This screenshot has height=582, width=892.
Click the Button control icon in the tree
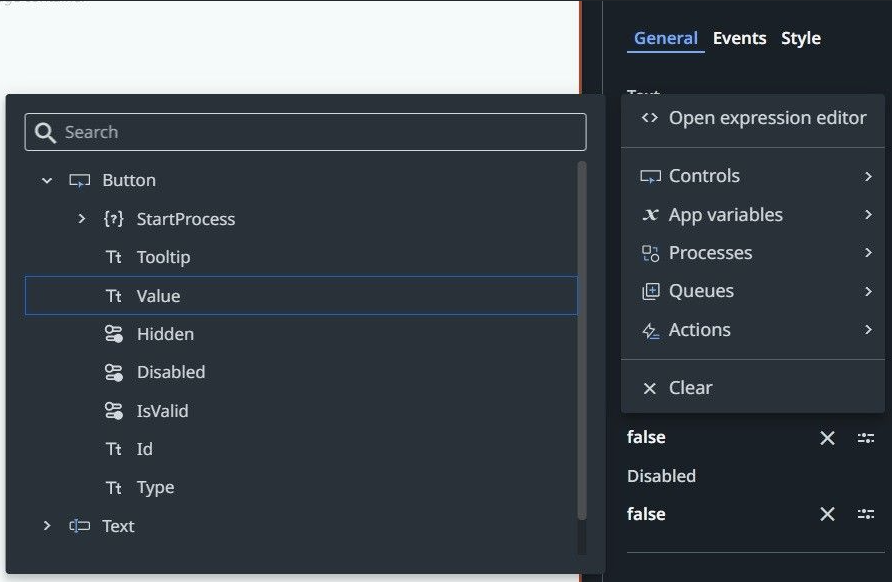(x=79, y=180)
